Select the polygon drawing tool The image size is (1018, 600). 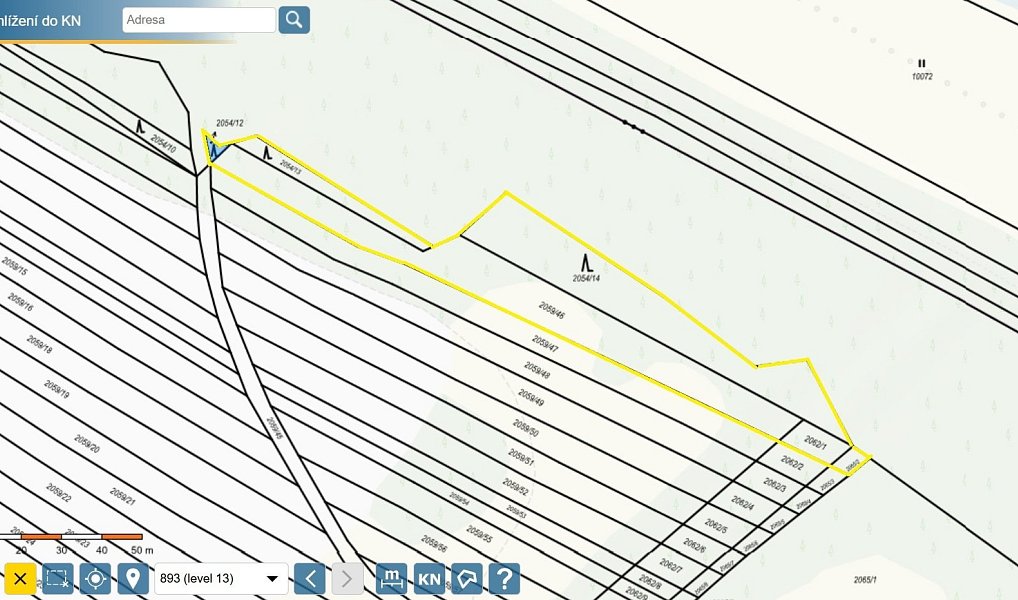tap(467, 578)
